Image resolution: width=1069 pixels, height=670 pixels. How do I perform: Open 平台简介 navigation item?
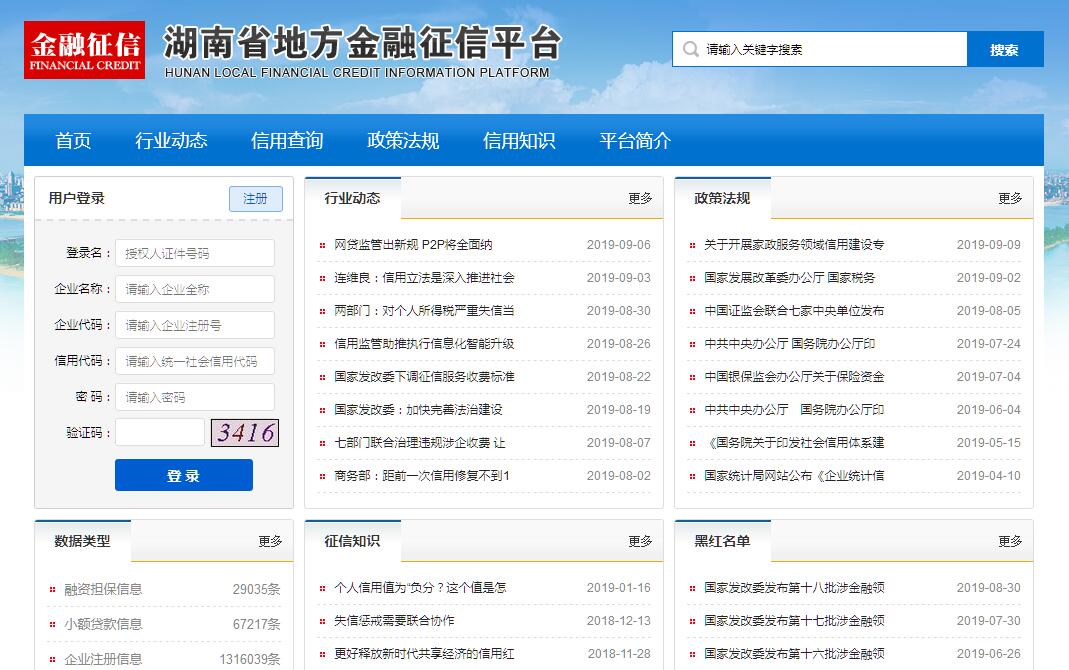click(x=635, y=141)
